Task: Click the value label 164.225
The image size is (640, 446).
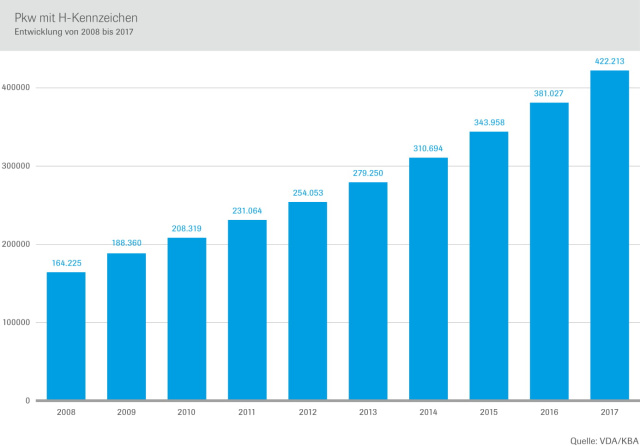Action: coord(66,264)
